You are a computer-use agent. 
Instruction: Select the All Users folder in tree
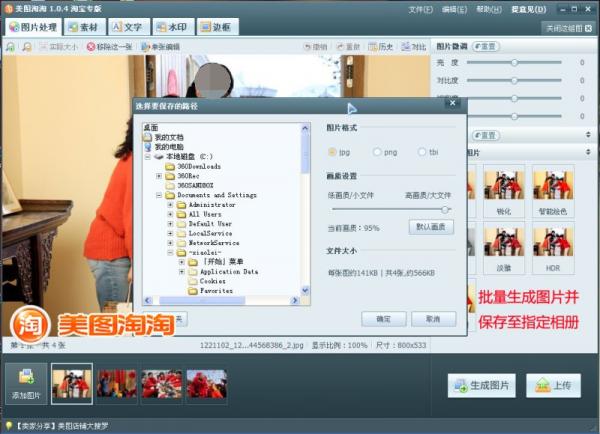(x=205, y=214)
